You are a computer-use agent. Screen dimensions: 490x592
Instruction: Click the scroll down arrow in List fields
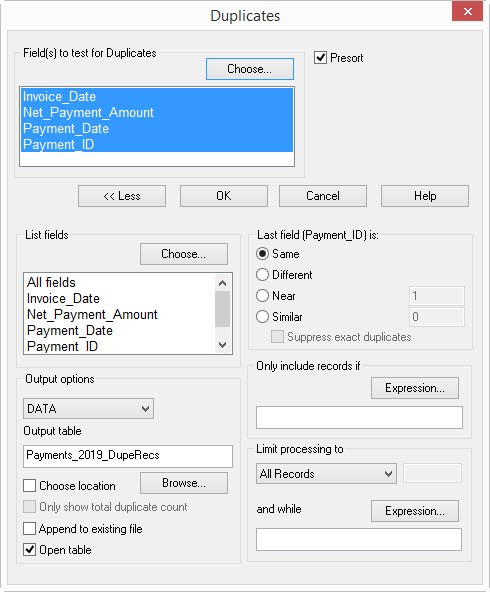(x=222, y=344)
